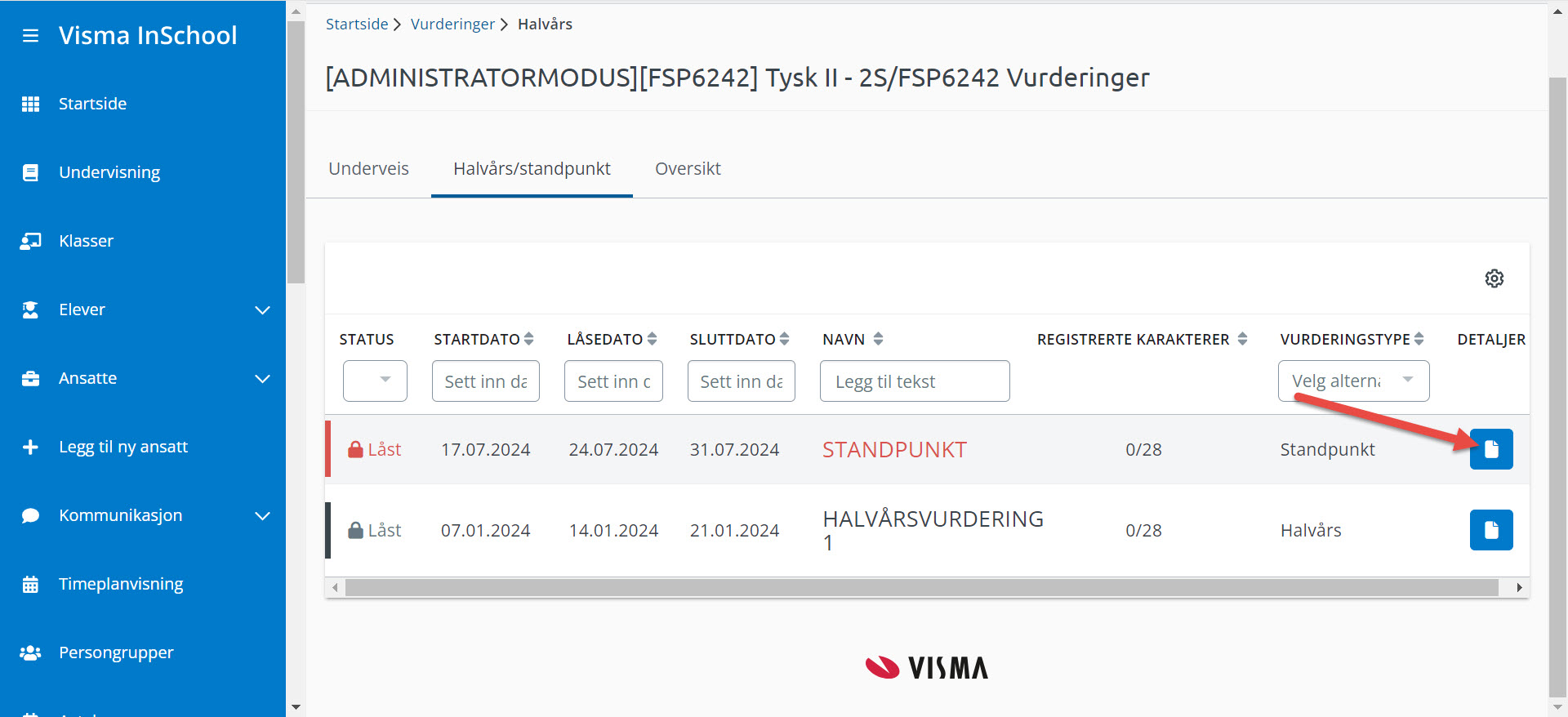Screen dimensions: 1568x717
Task: Open the hamburger menu beside Visma InSchool
Action: click(x=30, y=36)
